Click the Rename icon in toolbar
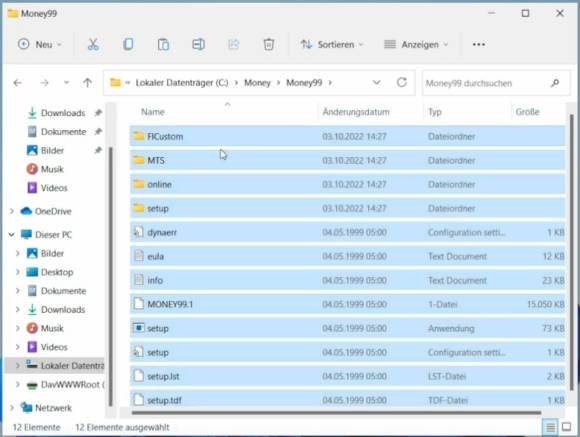Screen dimensions: 580x437 click(198, 44)
